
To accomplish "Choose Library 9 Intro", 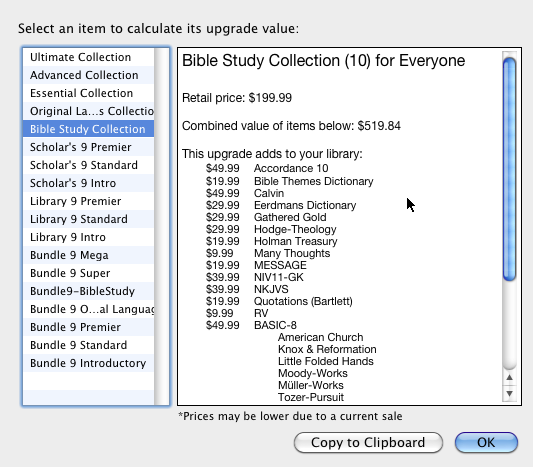I will pos(88,237).
